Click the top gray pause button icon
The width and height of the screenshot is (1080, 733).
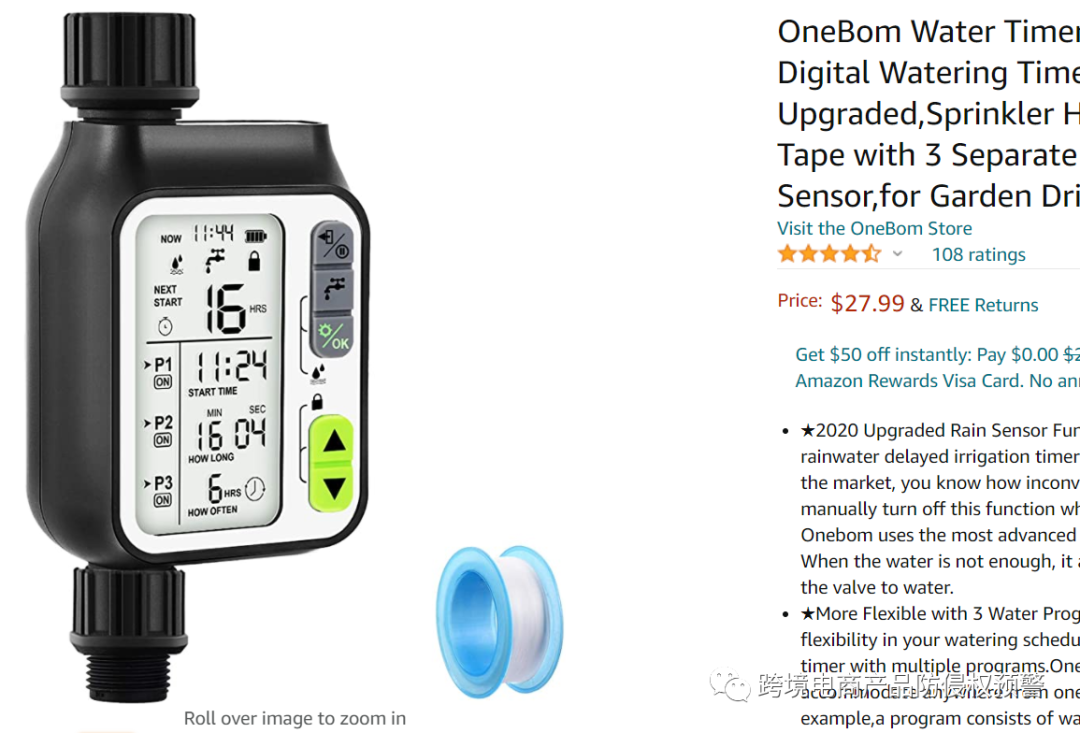click(333, 244)
